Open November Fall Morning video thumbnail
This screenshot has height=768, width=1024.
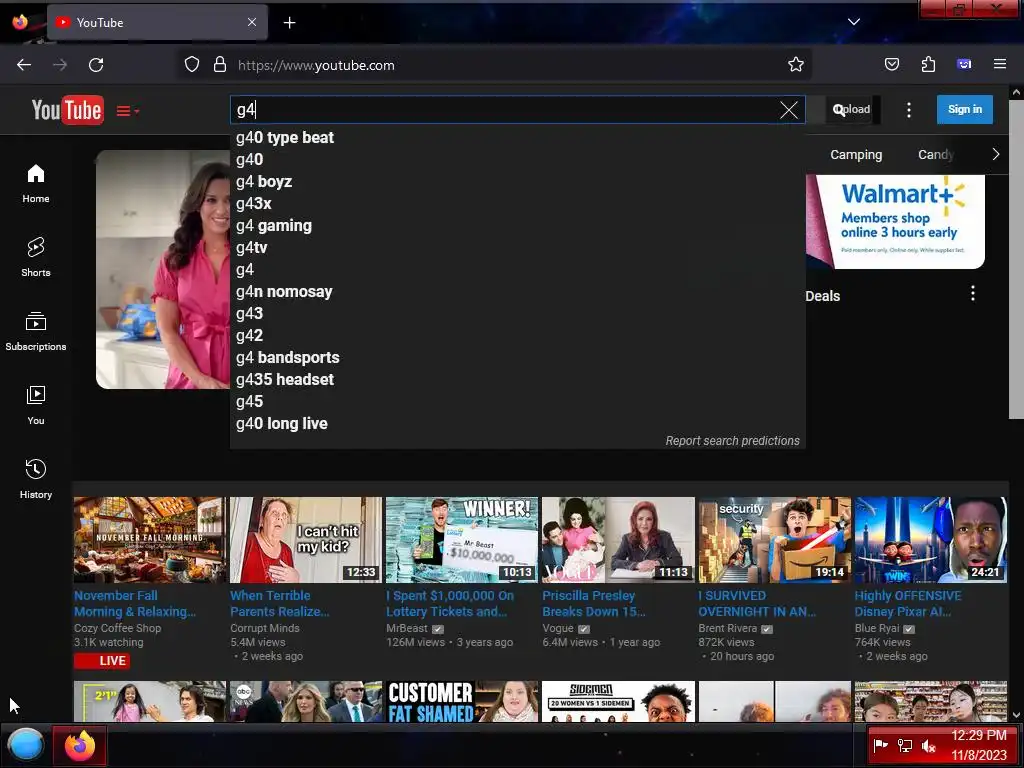tap(150, 539)
